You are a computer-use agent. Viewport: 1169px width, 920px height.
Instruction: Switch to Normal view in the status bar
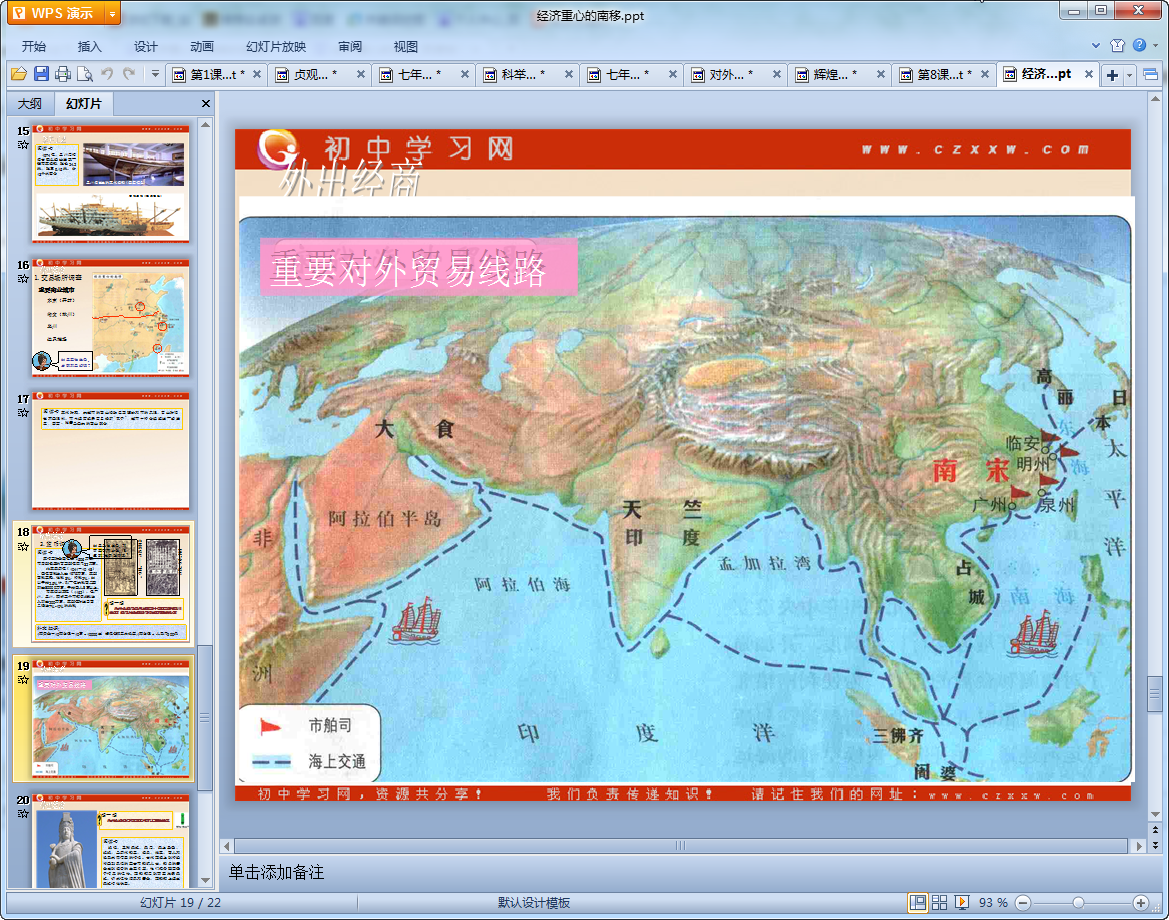(917, 902)
